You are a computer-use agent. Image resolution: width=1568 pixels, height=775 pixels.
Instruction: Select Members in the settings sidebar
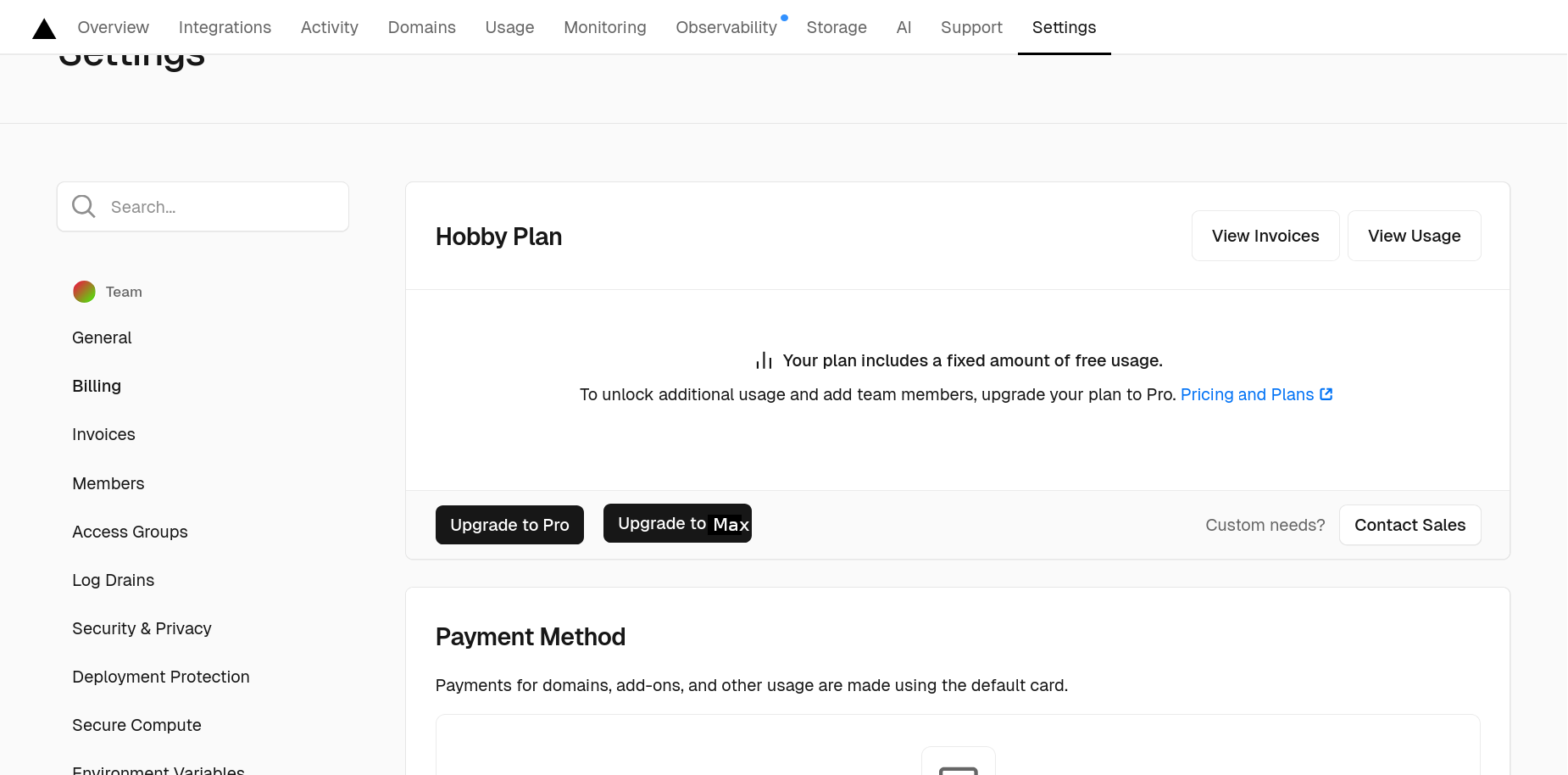click(x=108, y=483)
